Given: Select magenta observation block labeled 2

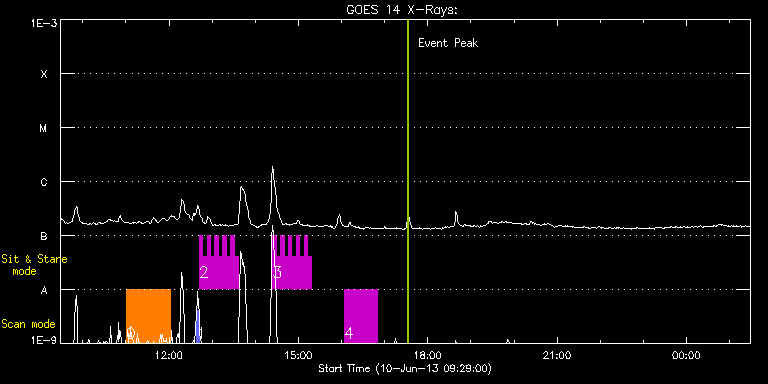Looking at the screenshot, I should click(x=218, y=262).
